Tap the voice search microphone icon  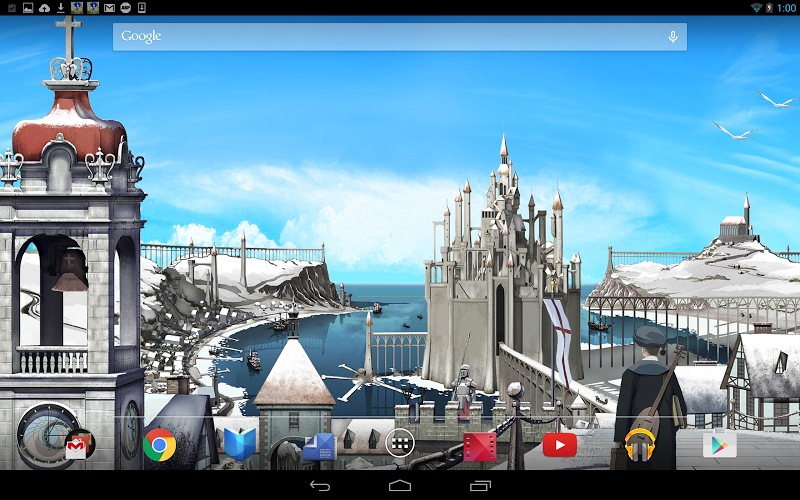pyautogui.click(x=673, y=37)
